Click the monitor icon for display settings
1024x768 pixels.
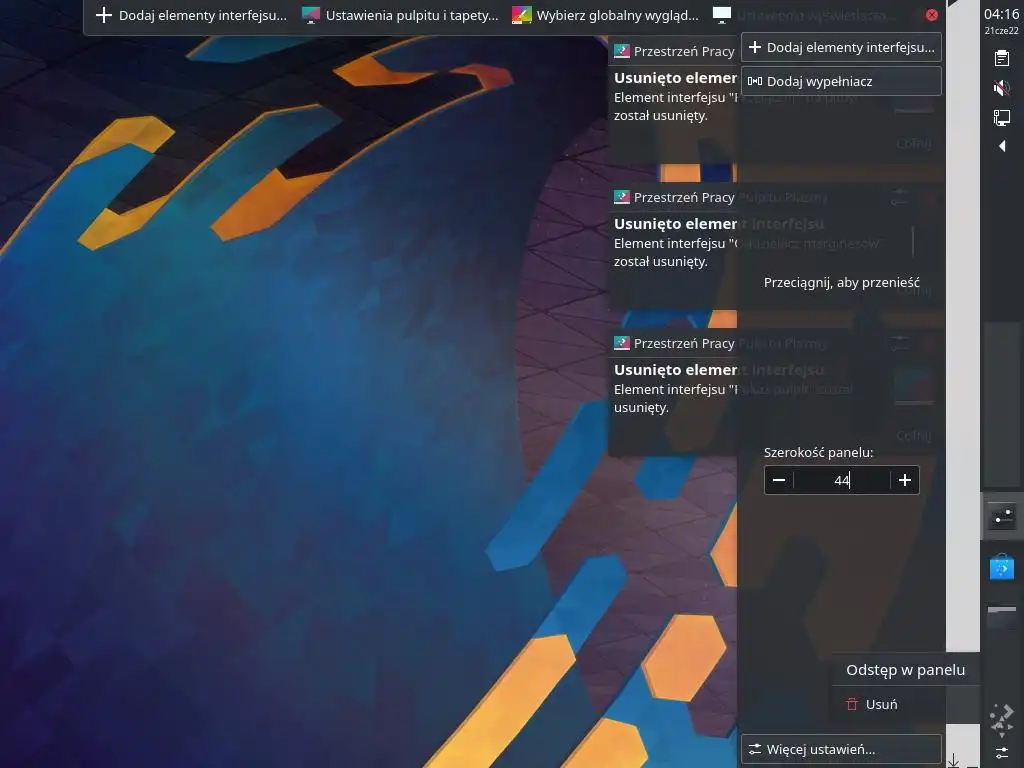[x=721, y=14]
